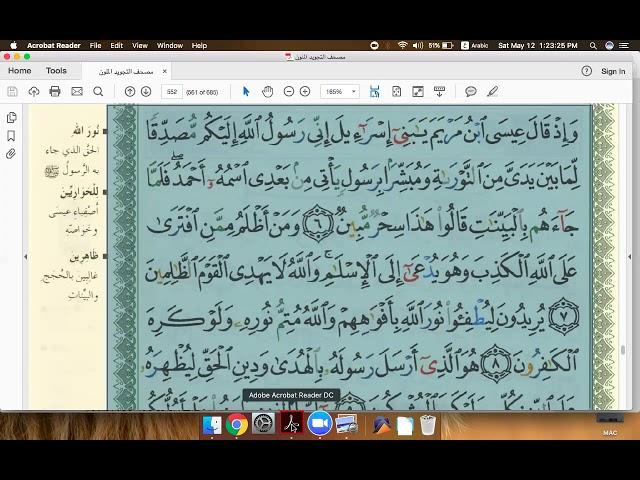Open Zoom from the Dock
Image resolution: width=640 pixels, height=480 pixels.
click(320, 424)
